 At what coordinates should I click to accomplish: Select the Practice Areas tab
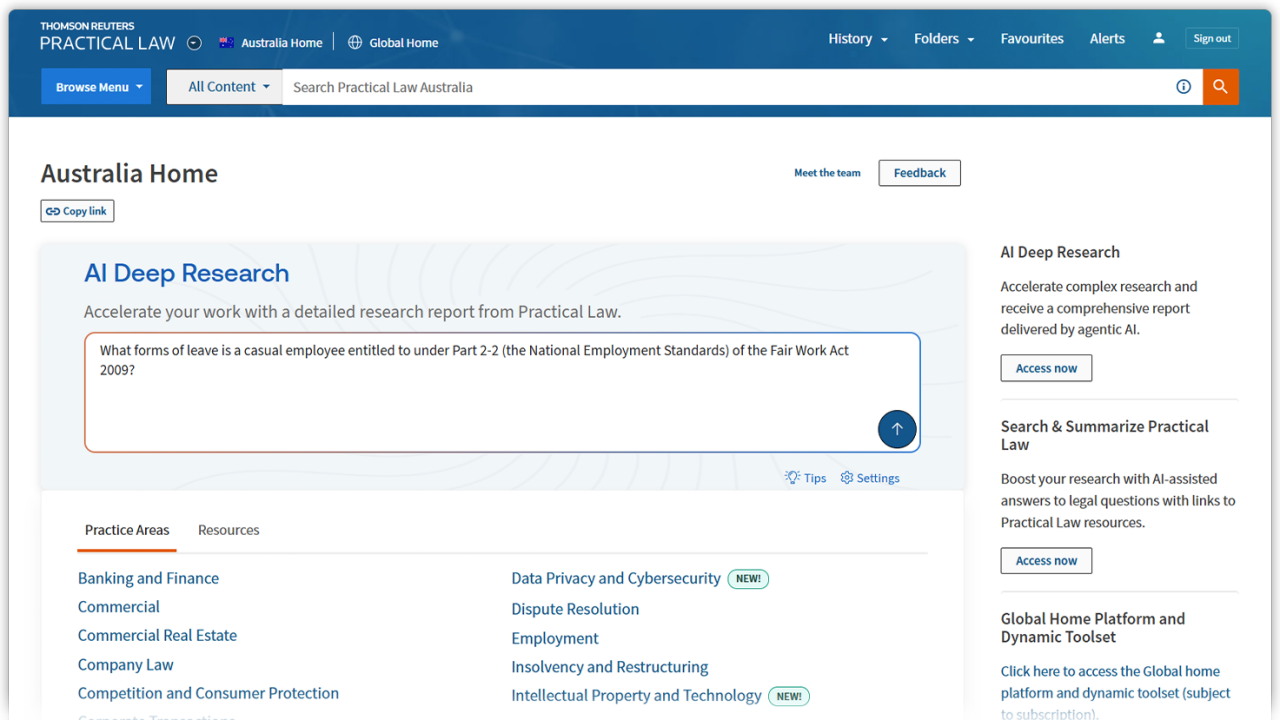[127, 530]
